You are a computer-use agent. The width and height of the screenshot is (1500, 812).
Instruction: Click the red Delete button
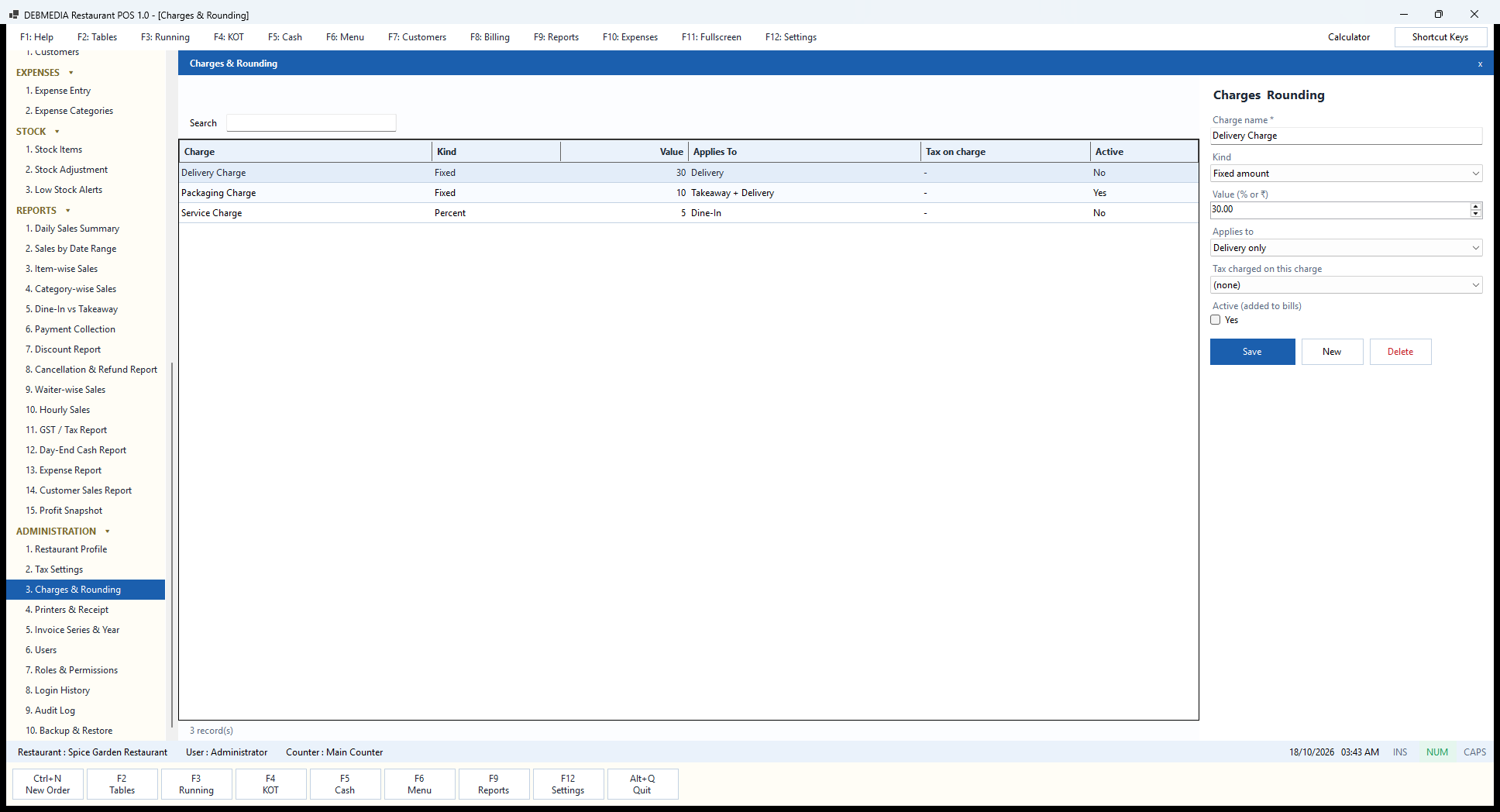pyautogui.click(x=1400, y=352)
